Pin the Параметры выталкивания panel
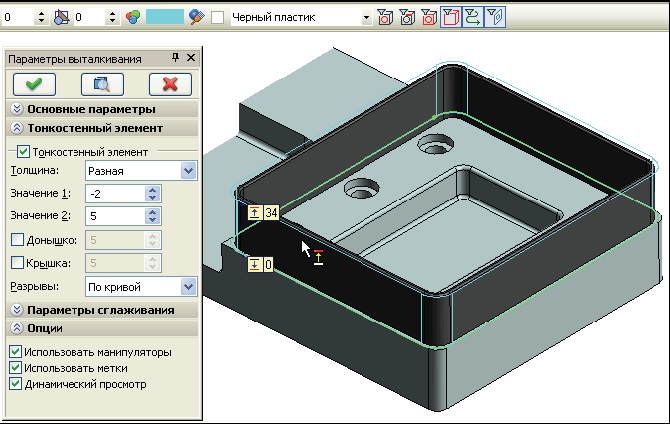 coord(175,58)
